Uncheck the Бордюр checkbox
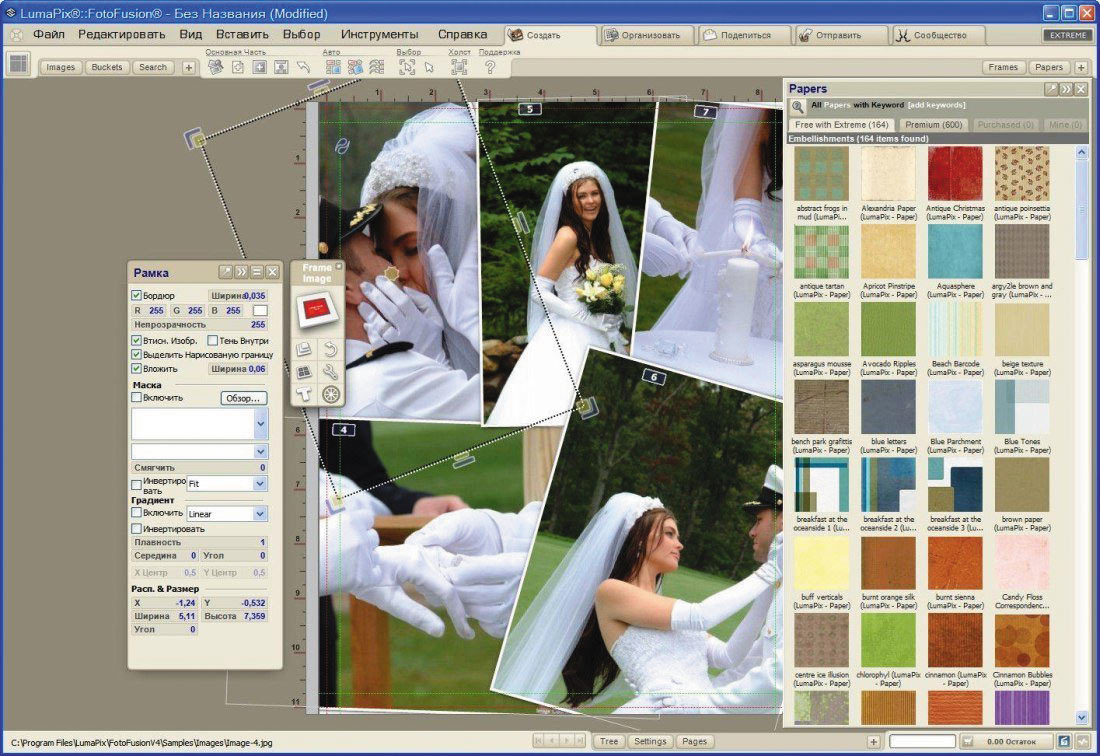The image size is (1100, 756). tap(137, 296)
